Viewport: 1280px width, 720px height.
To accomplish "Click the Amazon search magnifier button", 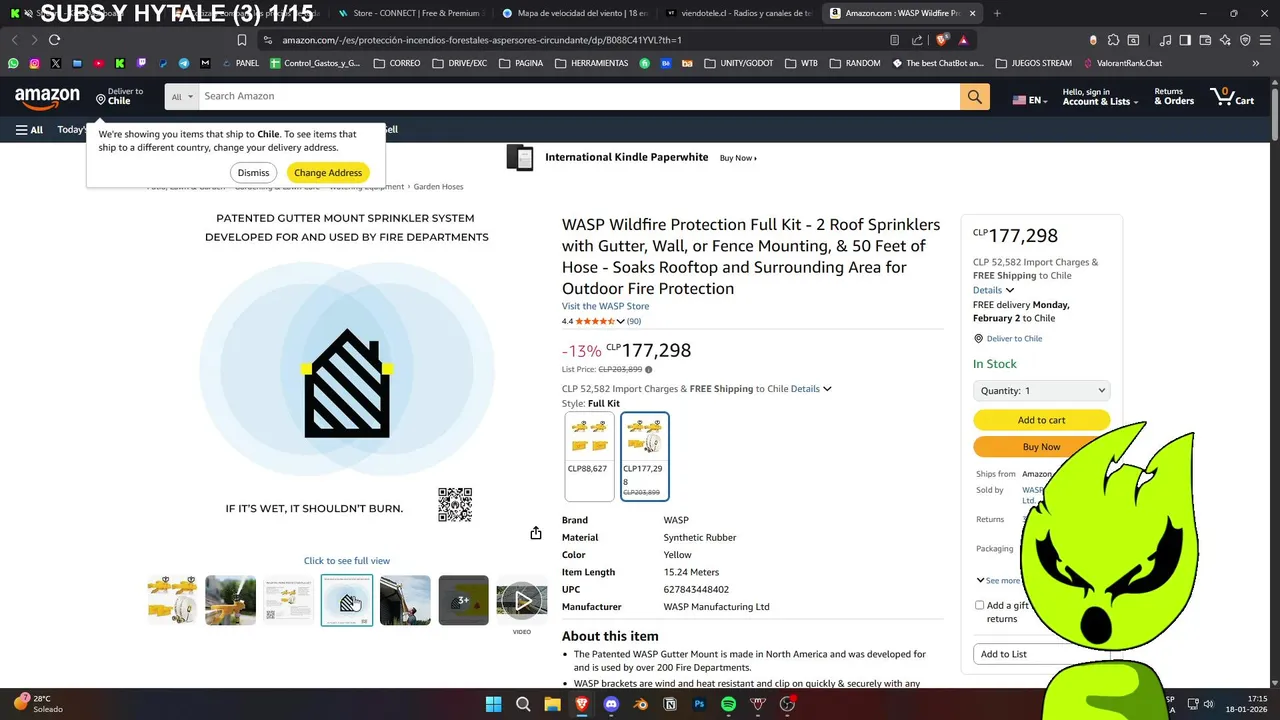I will coord(974,97).
